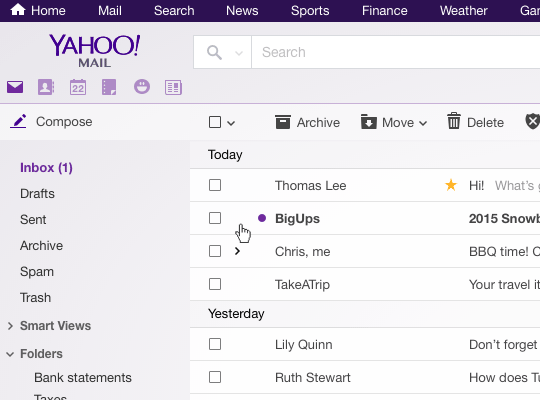
Task: Click the 'BBQ time!' subject text
Action: 498,252
